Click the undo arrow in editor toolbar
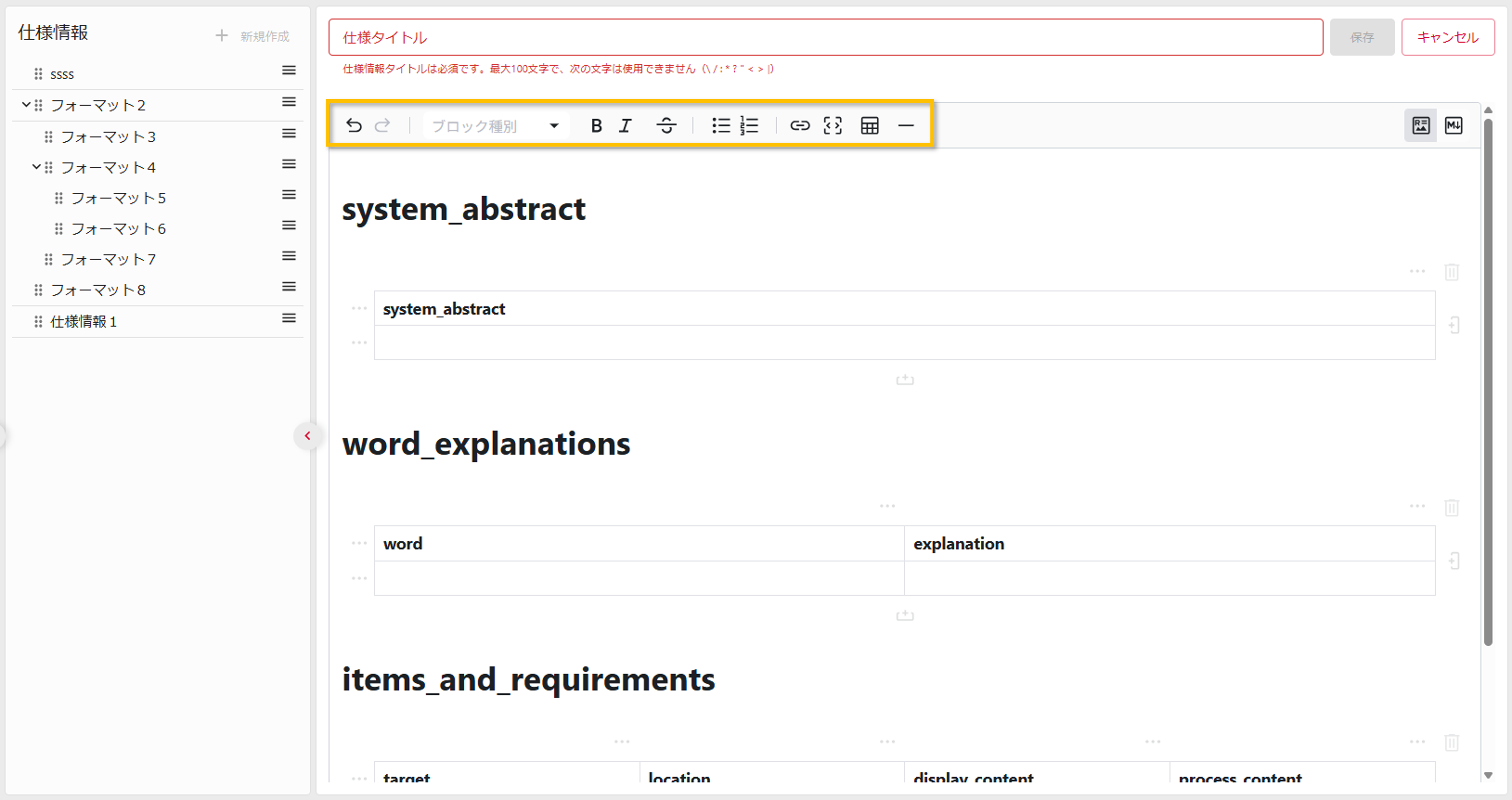 [354, 125]
